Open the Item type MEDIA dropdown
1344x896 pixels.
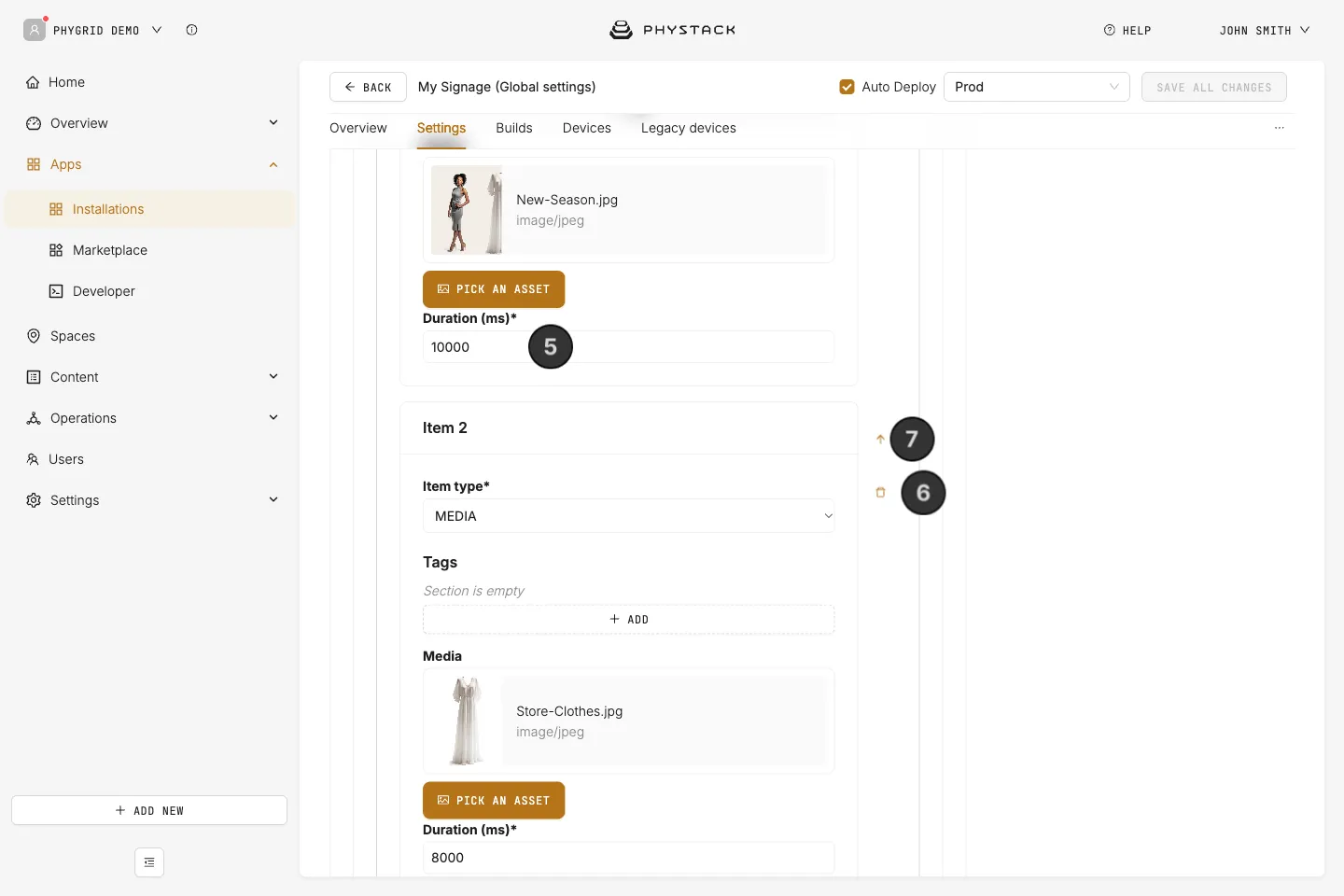(628, 516)
